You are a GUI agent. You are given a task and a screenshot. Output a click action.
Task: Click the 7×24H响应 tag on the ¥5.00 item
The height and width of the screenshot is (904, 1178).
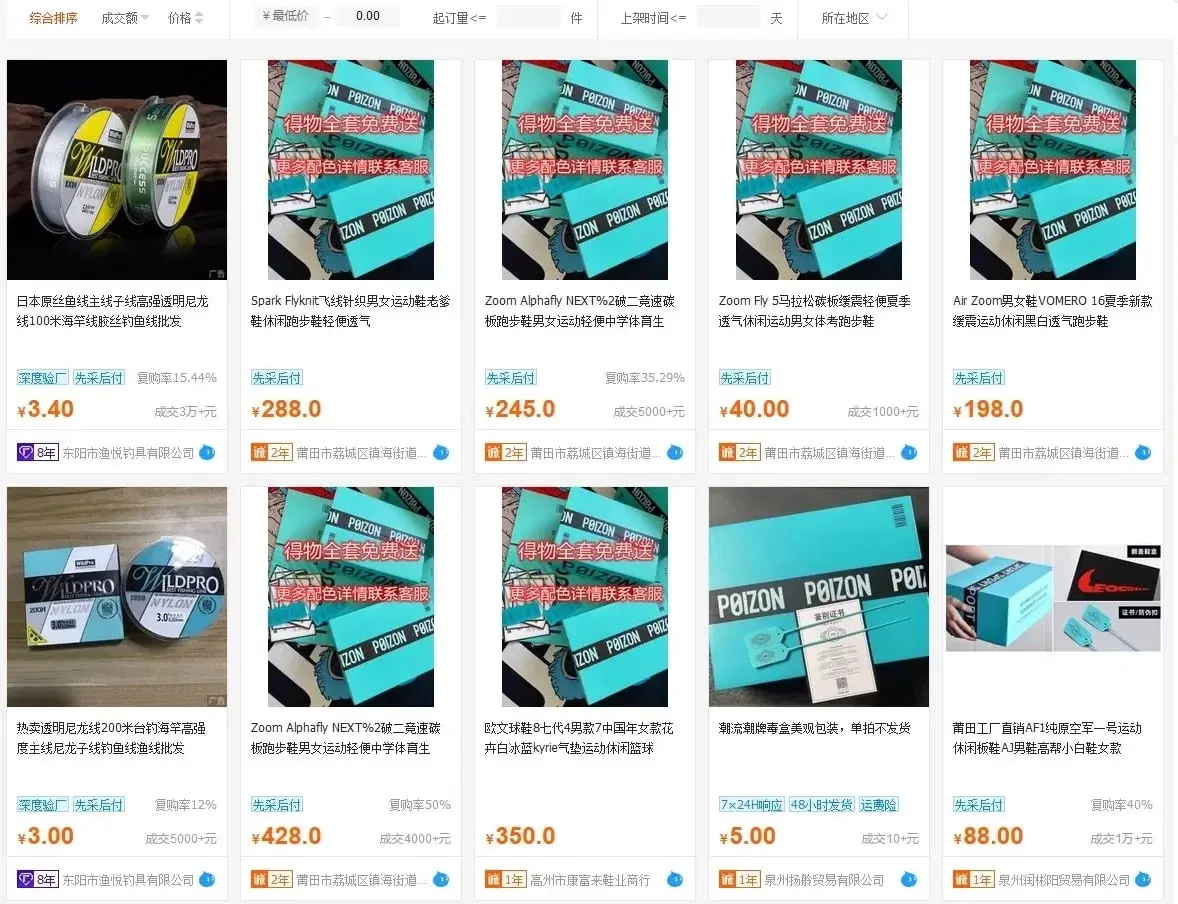[x=751, y=805]
